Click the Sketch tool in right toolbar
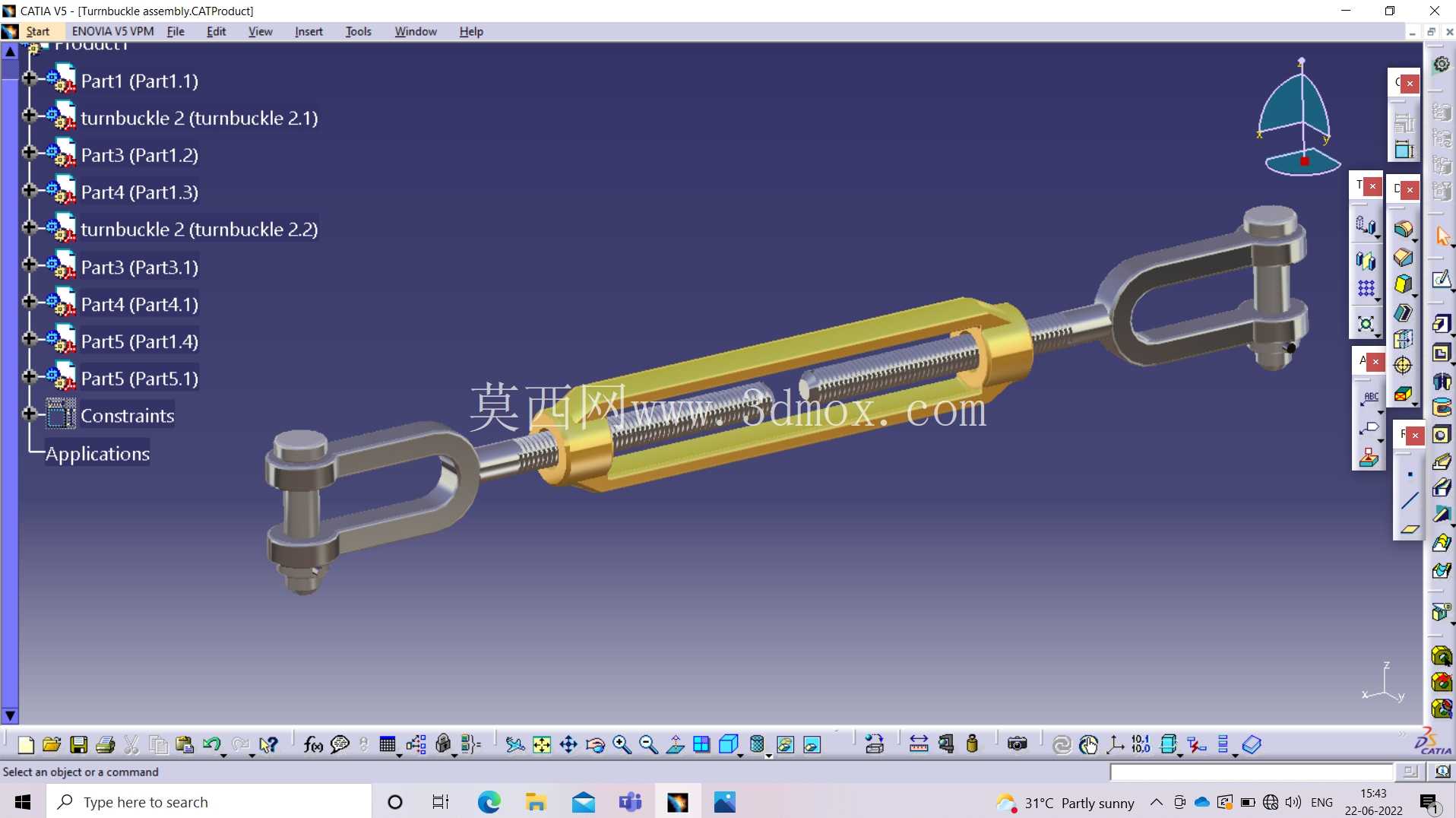The width and height of the screenshot is (1456, 818). click(x=1441, y=279)
